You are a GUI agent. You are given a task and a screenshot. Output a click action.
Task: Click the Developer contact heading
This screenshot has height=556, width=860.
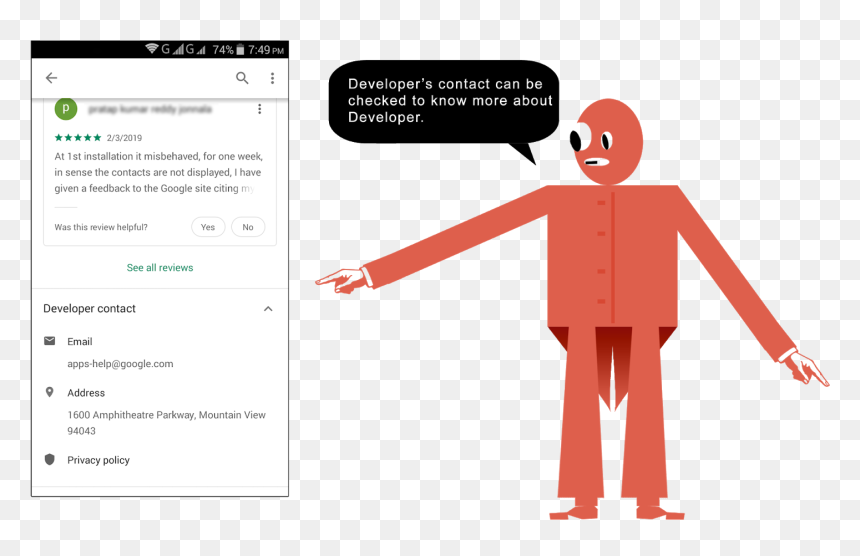click(89, 309)
